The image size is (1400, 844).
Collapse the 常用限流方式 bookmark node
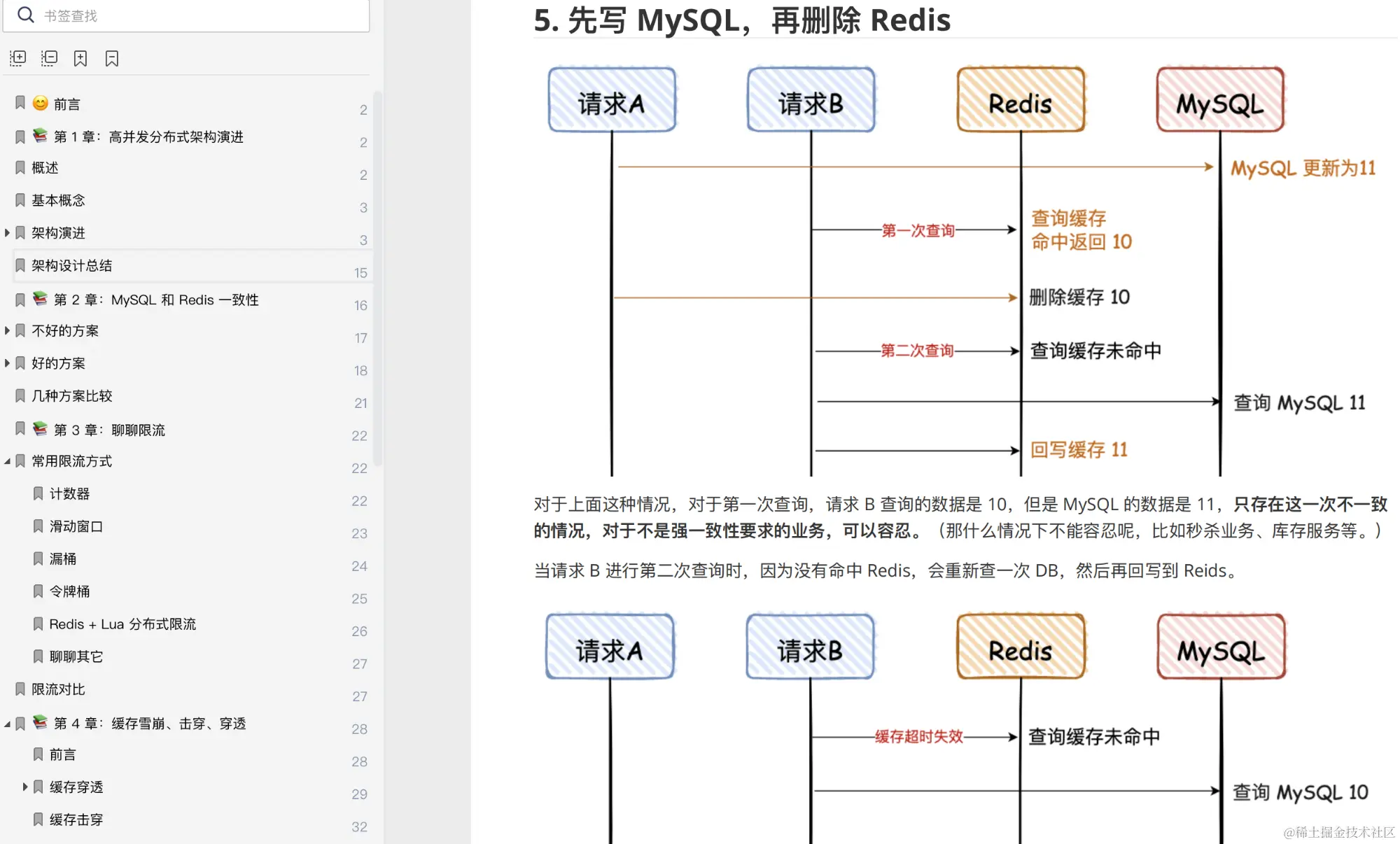tap(7, 461)
